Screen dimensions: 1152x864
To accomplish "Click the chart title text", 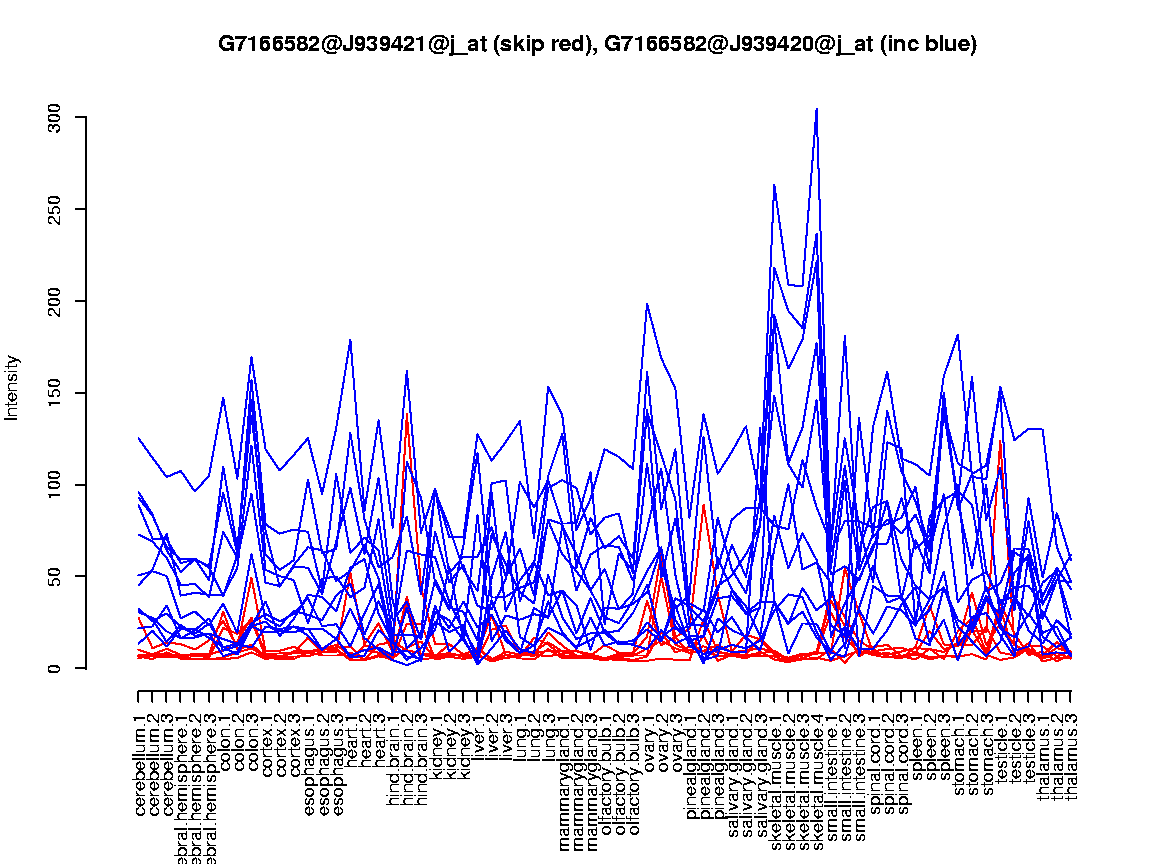I will pos(597,44).
